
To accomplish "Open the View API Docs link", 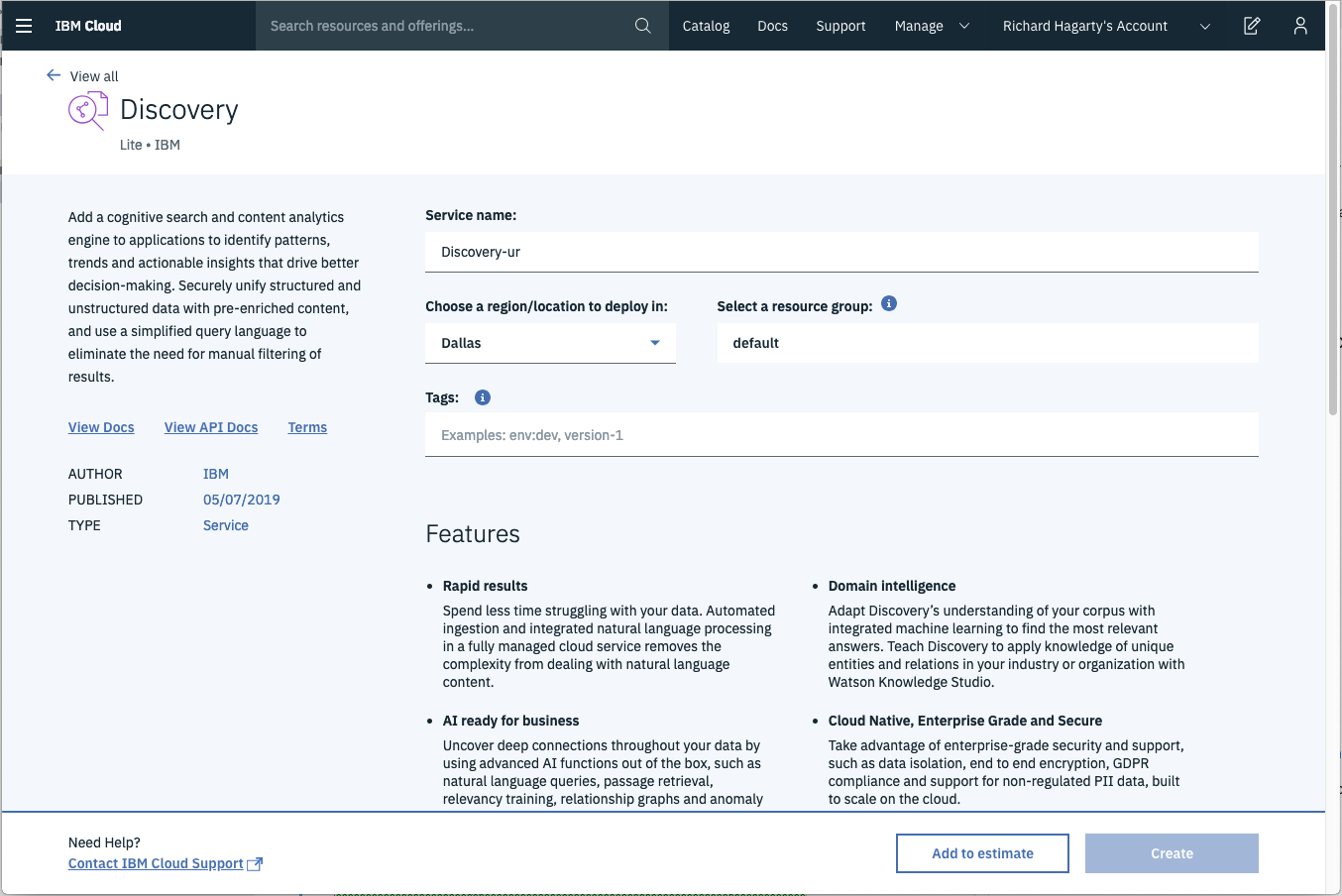I will pyautogui.click(x=211, y=427).
